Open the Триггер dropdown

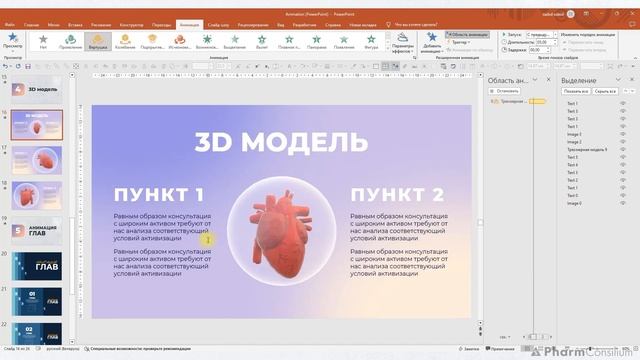point(459,42)
